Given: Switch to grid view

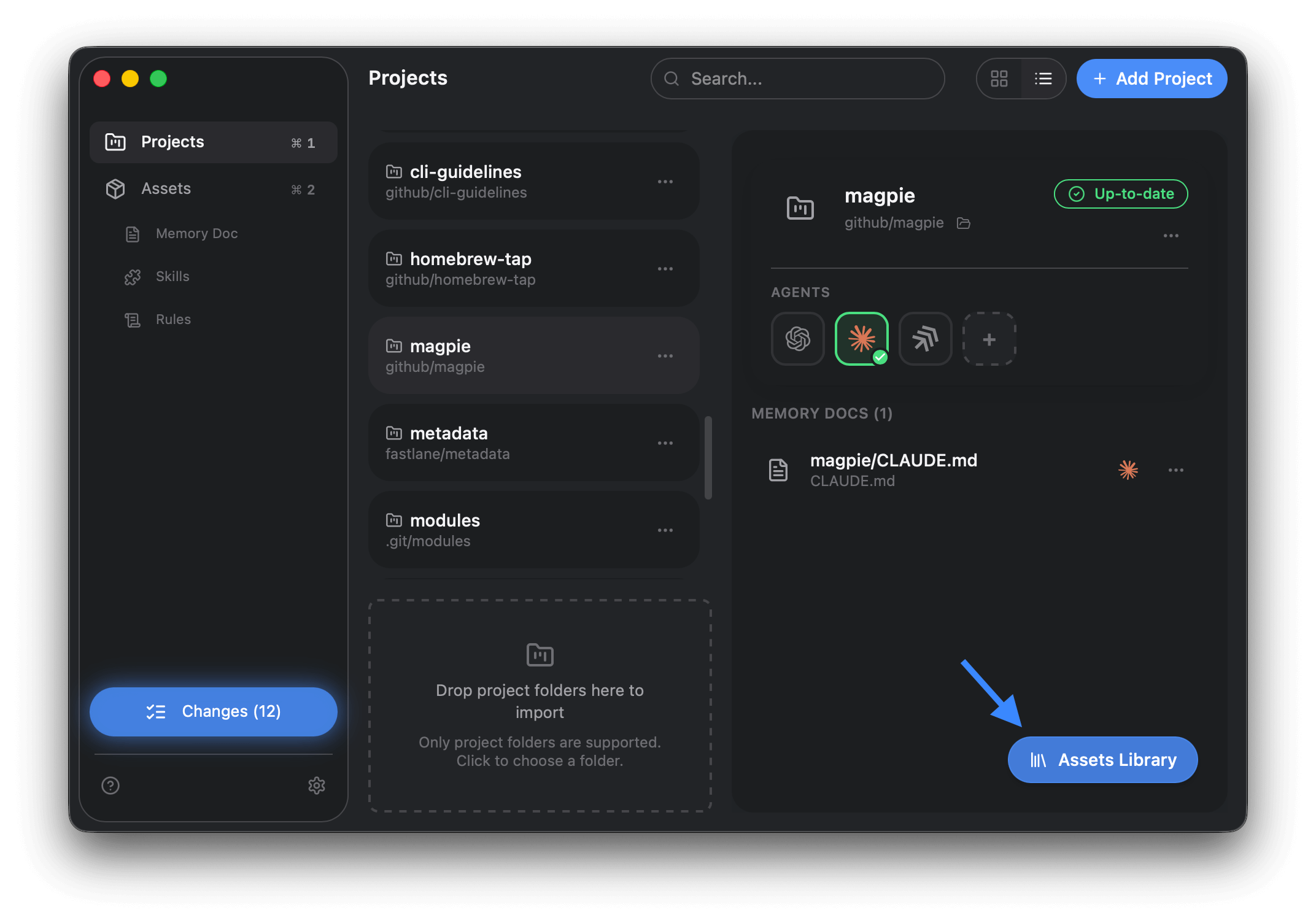Looking at the screenshot, I should coord(999,79).
